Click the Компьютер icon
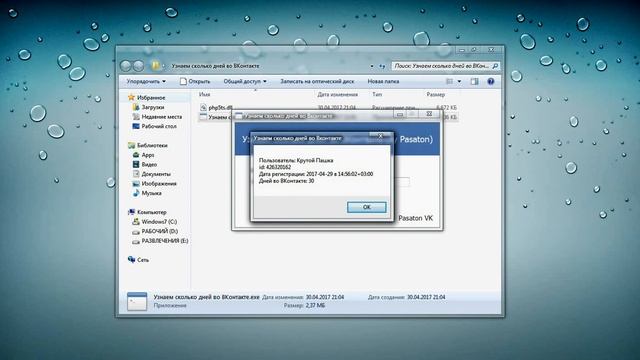This screenshot has height=360, width=640. [x=131, y=212]
